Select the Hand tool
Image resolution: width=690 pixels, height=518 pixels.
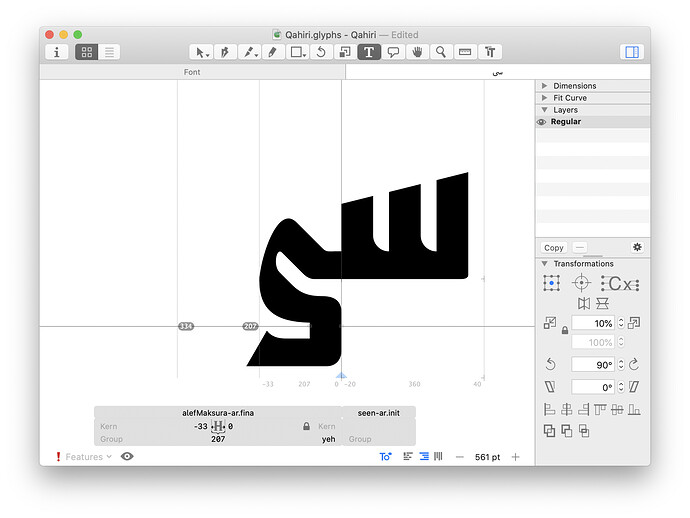tap(417, 52)
